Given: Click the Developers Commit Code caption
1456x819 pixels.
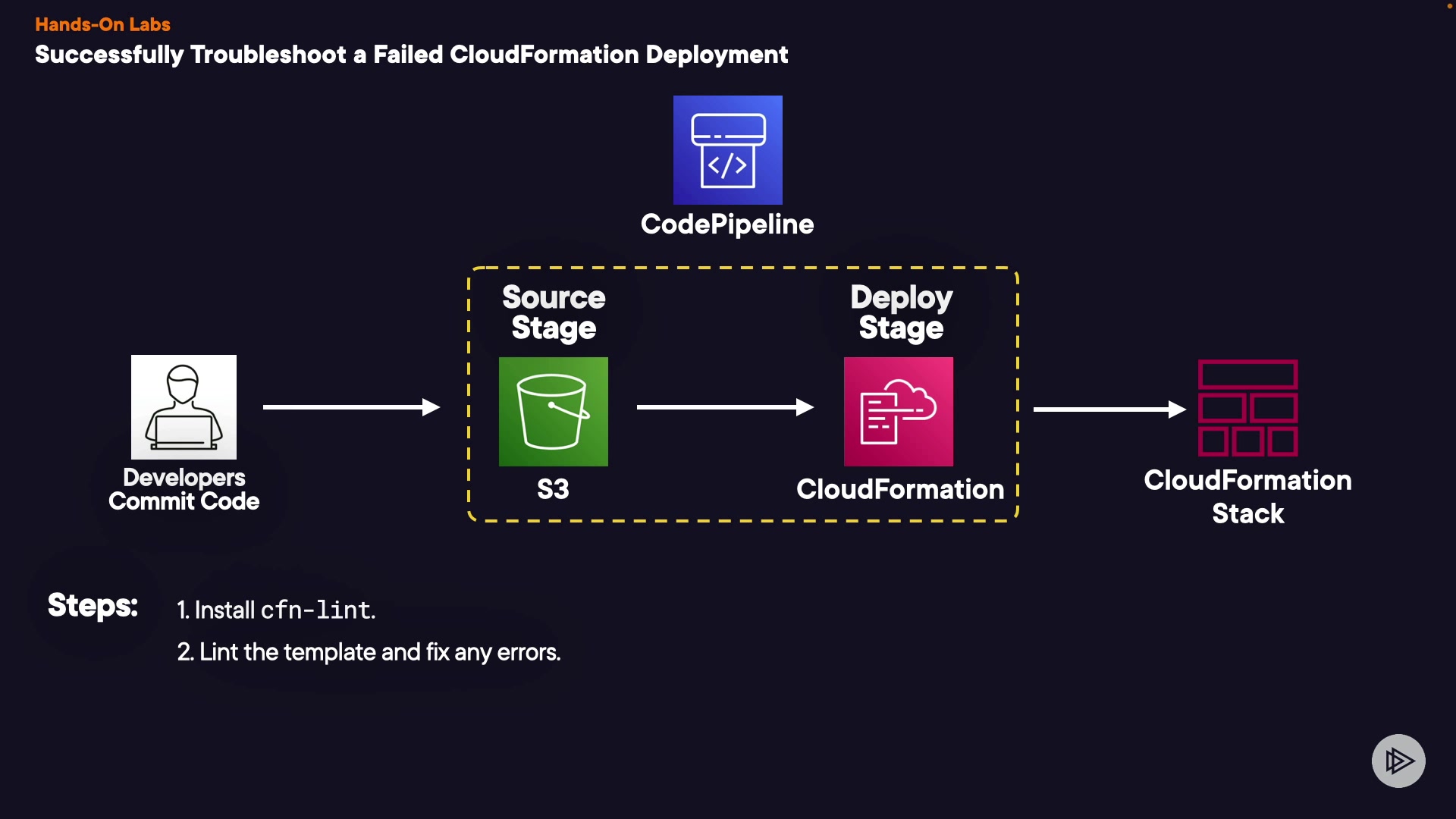Looking at the screenshot, I should [x=184, y=489].
